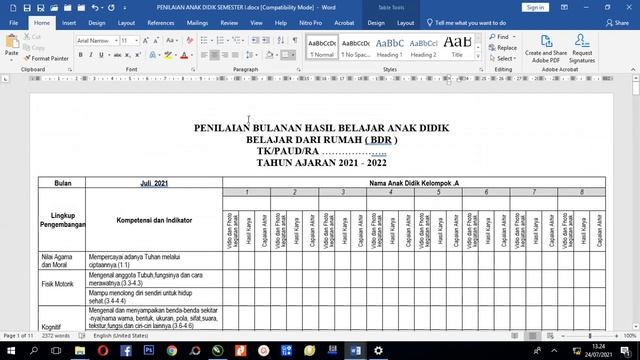Pick text highlight color

(x=167, y=55)
